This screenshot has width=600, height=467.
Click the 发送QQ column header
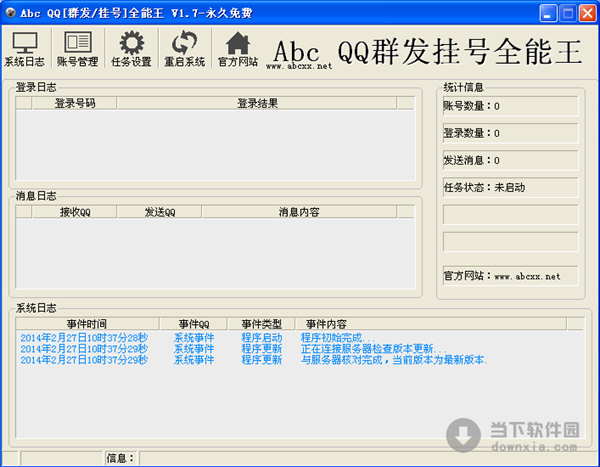tap(160, 212)
